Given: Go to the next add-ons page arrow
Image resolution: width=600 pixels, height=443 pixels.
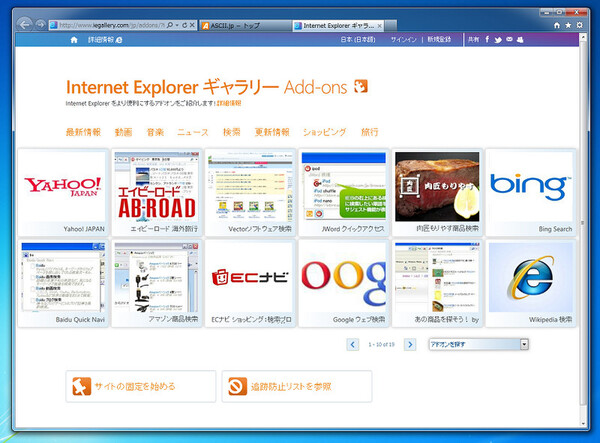Looking at the screenshot, I should (x=410, y=345).
